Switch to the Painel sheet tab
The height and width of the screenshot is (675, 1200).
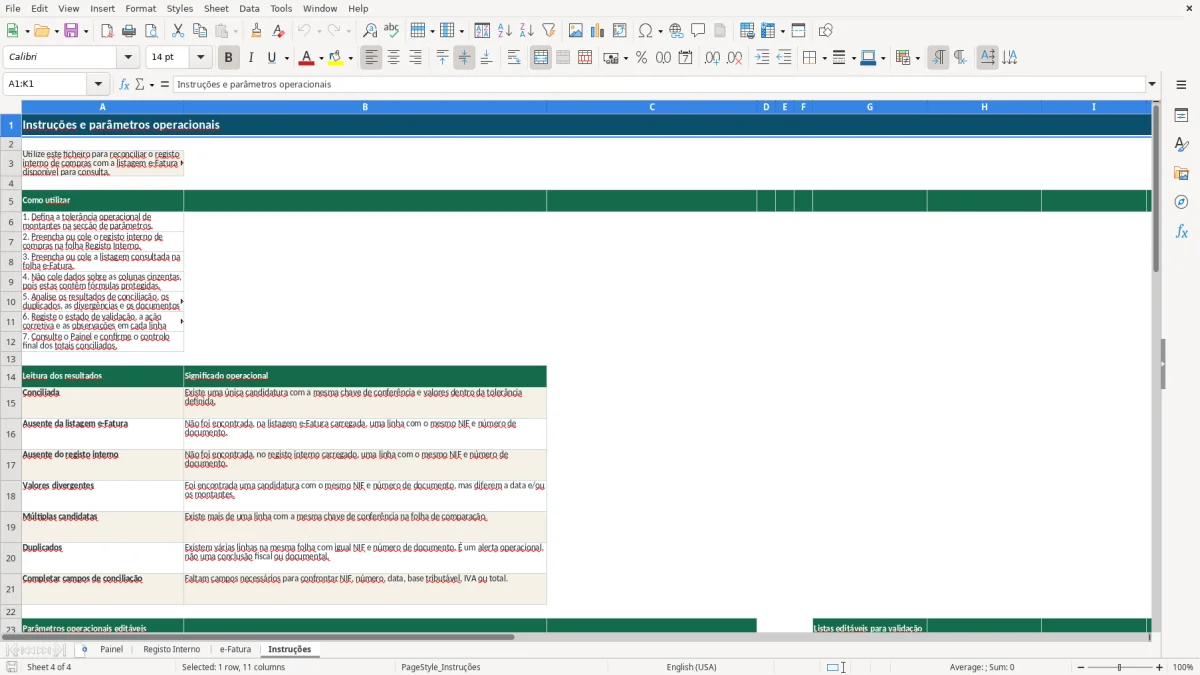point(111,649)
